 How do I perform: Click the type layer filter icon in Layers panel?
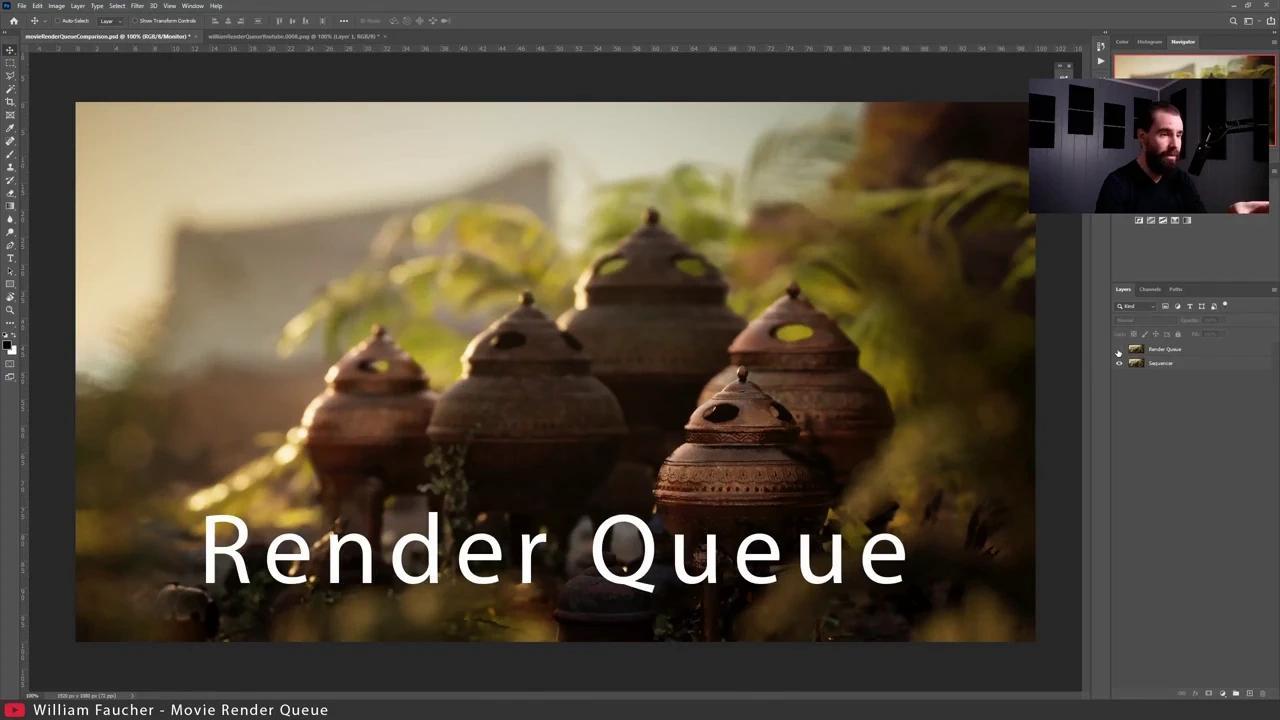[1190, 306]
